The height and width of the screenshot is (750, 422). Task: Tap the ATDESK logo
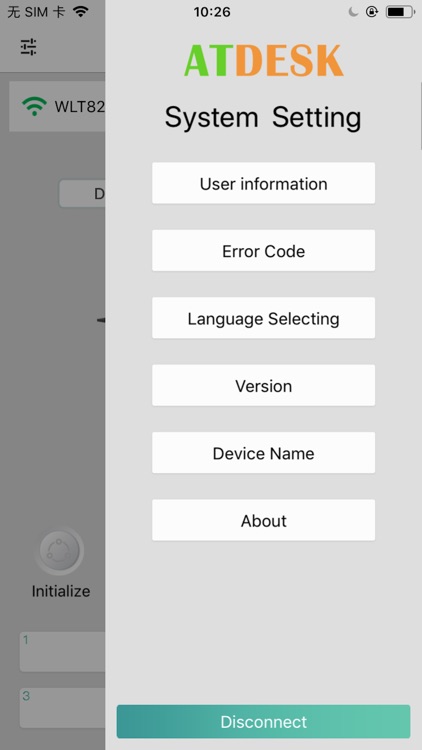264,60
